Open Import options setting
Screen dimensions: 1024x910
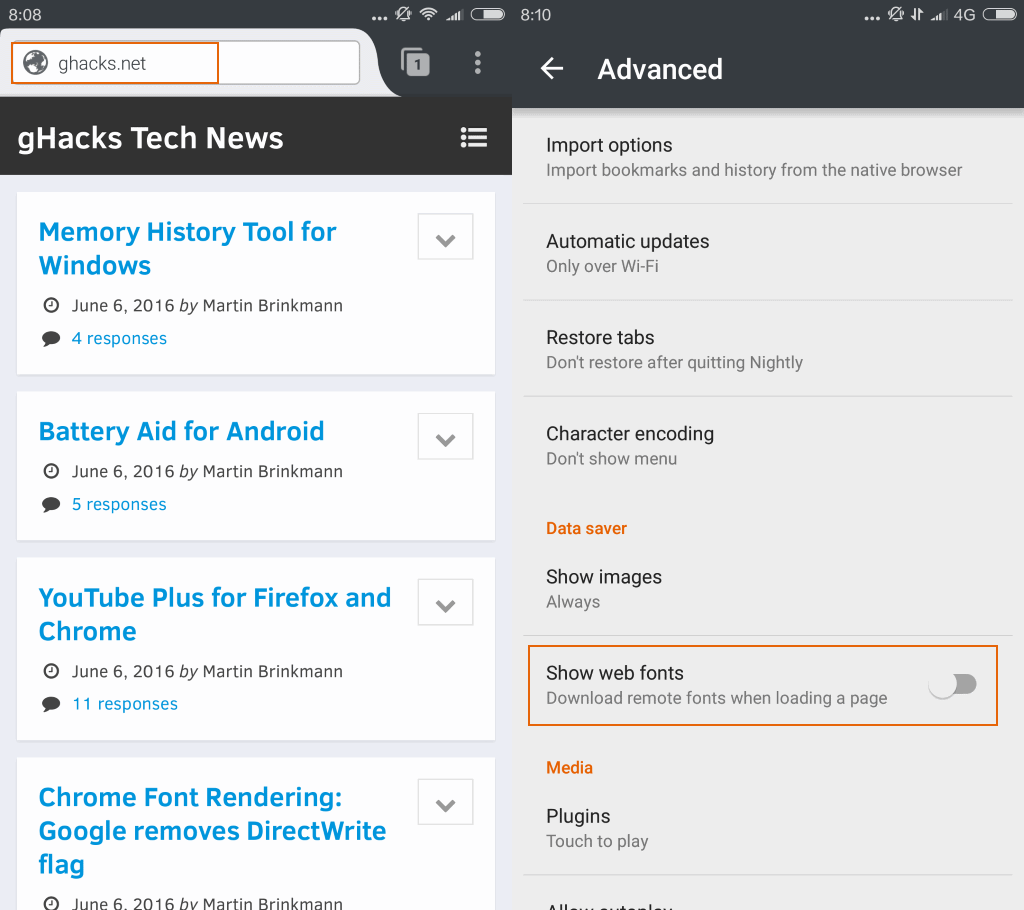coord(767,157)
